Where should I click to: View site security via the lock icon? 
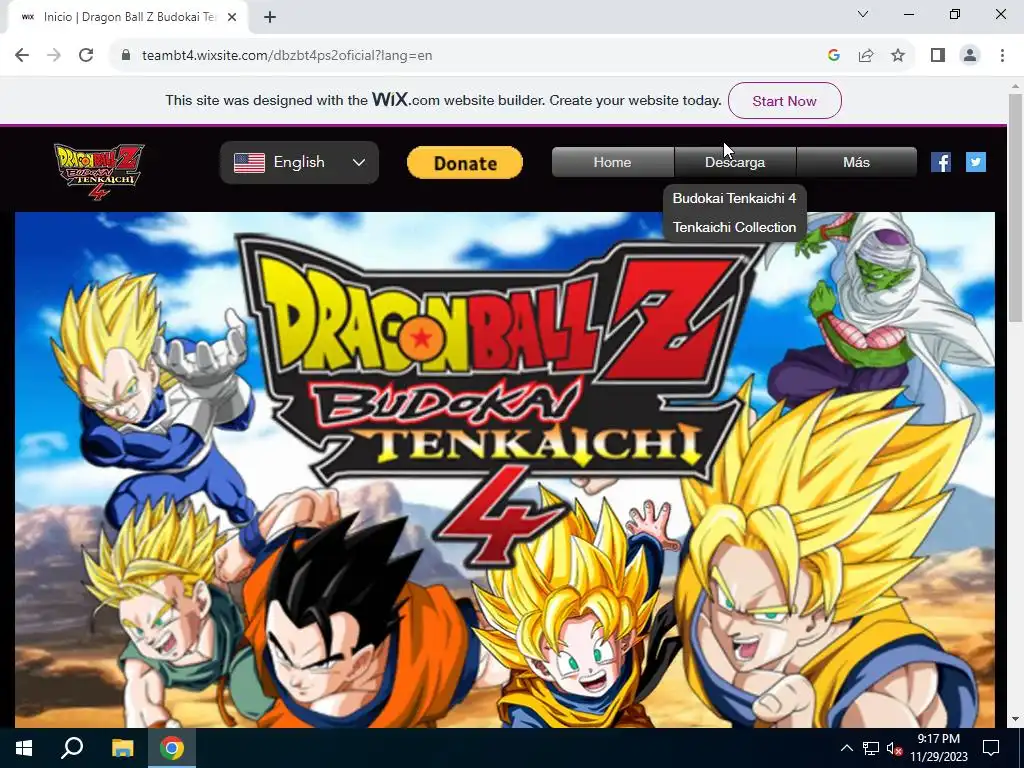tap(126, 56)
